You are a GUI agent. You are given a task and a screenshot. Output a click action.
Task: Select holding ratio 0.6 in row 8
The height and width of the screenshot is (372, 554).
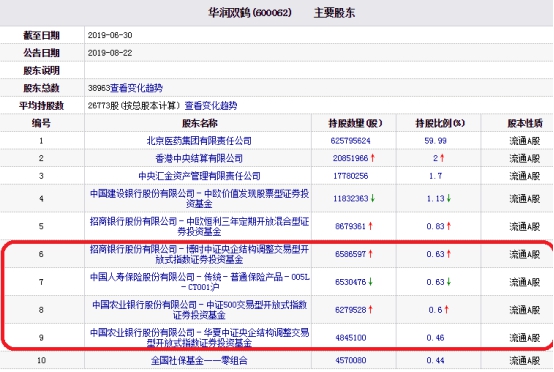click(435, 310)
